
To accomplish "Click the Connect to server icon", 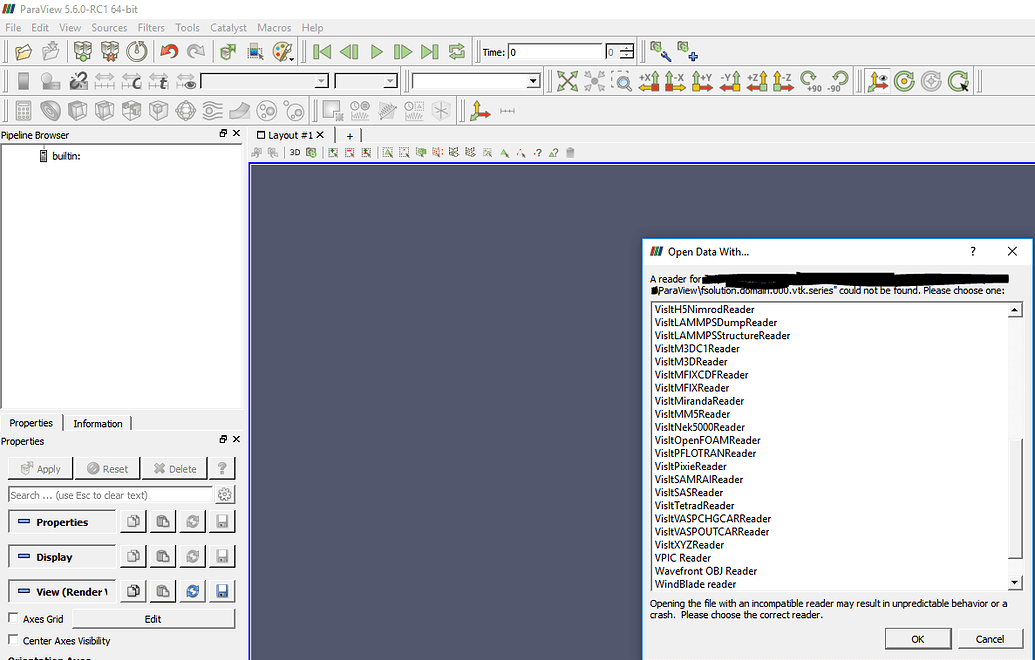I will (x=83, y=51).
